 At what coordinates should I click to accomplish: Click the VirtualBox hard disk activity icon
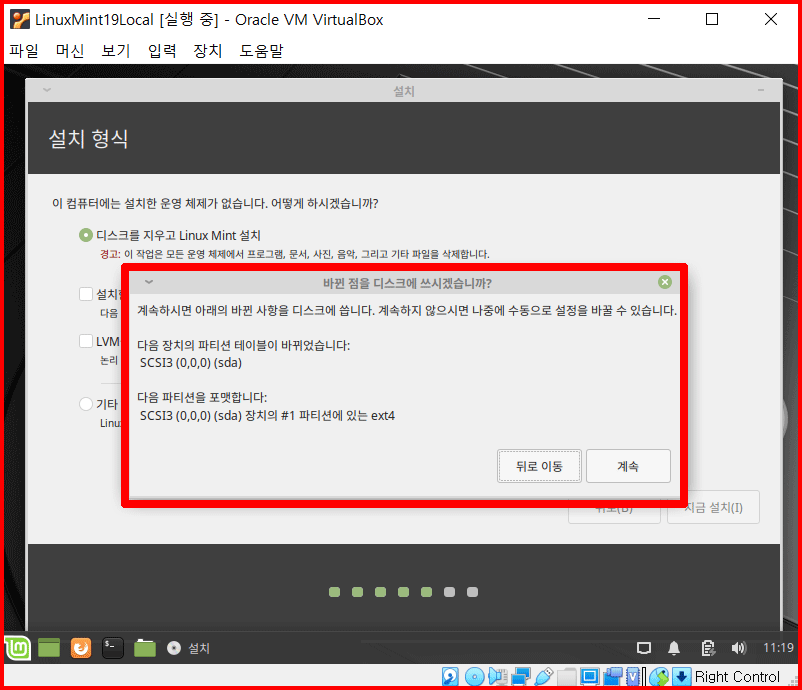click(x=450, y=677)
